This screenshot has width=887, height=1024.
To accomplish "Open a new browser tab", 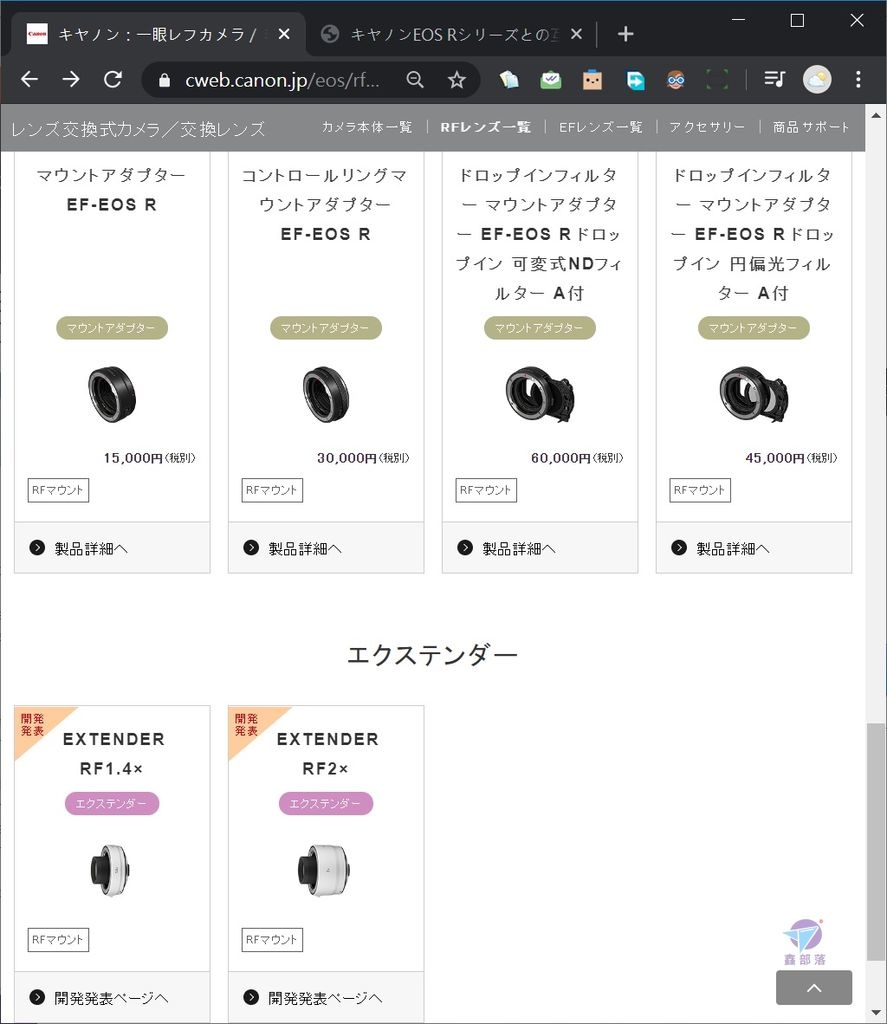I will tap(625, 34).
